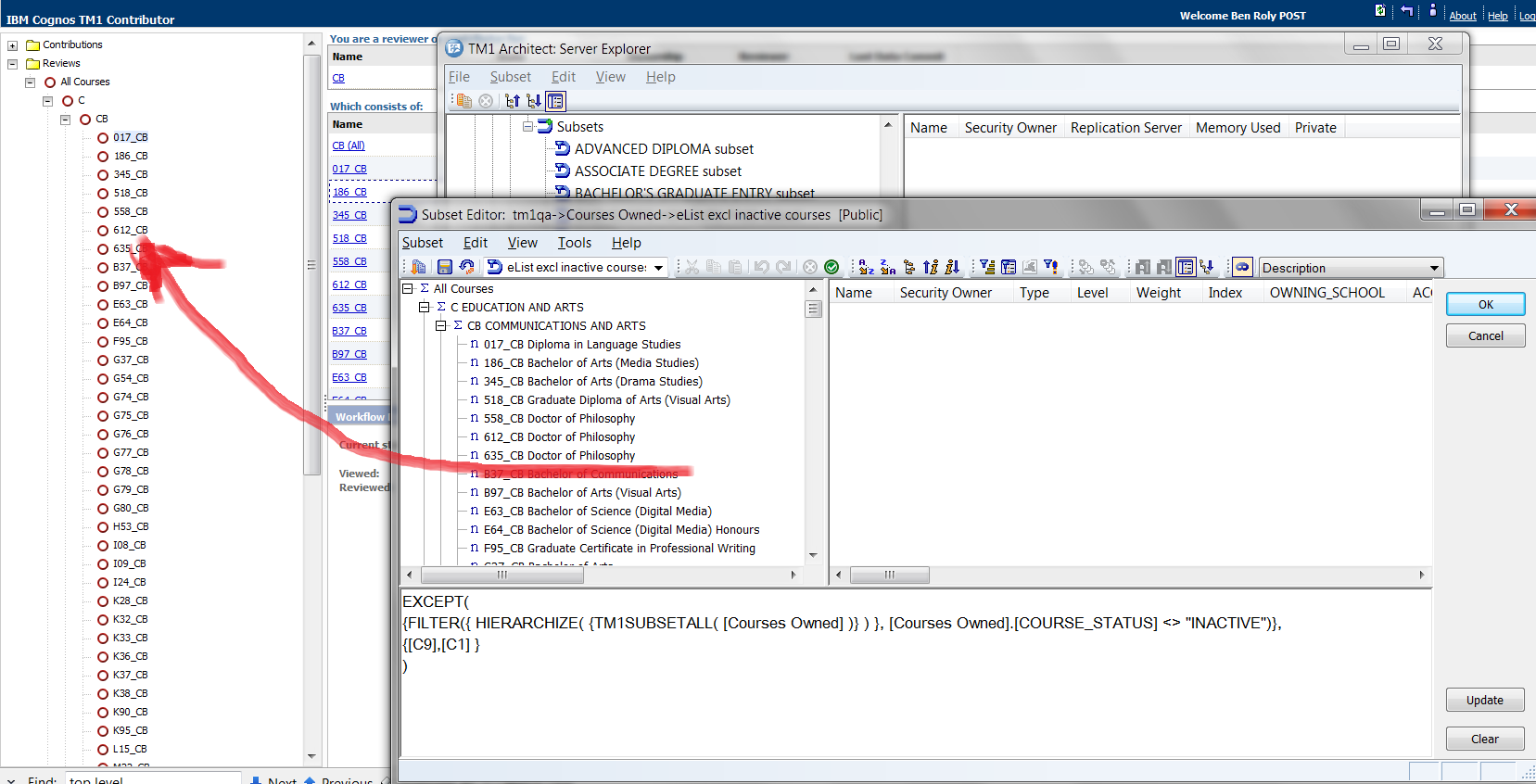1536x784 pixels.
Task: Select 'E63_CB Bachelor of Science (Digital Media)' element
Action: (x=597, y=511)
